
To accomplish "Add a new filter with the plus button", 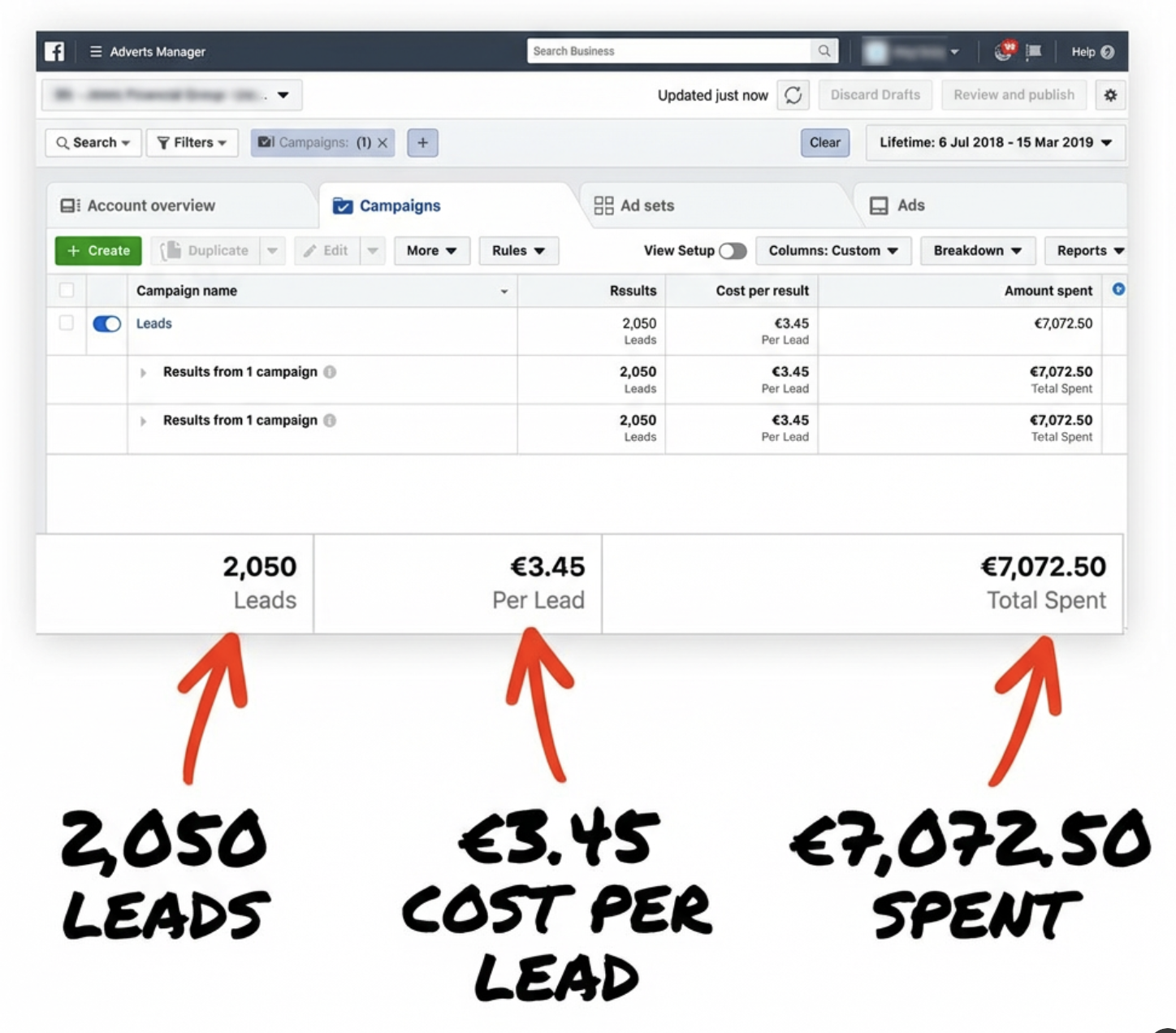I will click(x=422, y=143).
